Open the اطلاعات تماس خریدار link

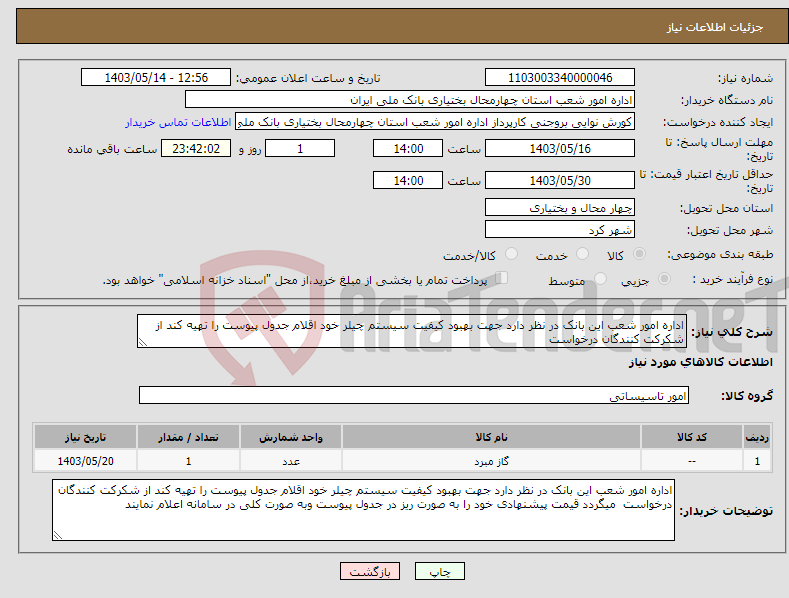[x=178, y=122]
